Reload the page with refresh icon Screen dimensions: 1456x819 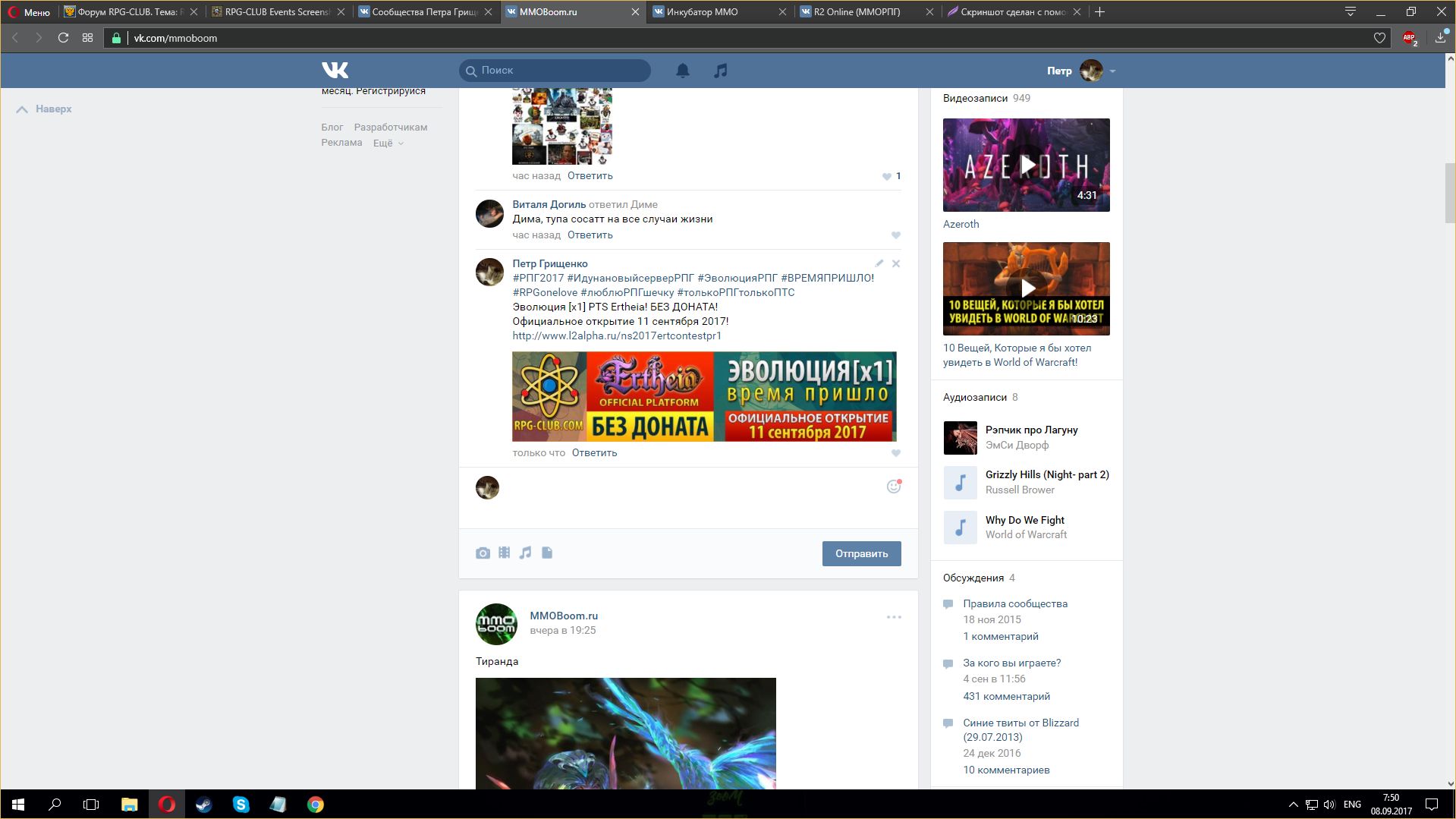(64, 38)
